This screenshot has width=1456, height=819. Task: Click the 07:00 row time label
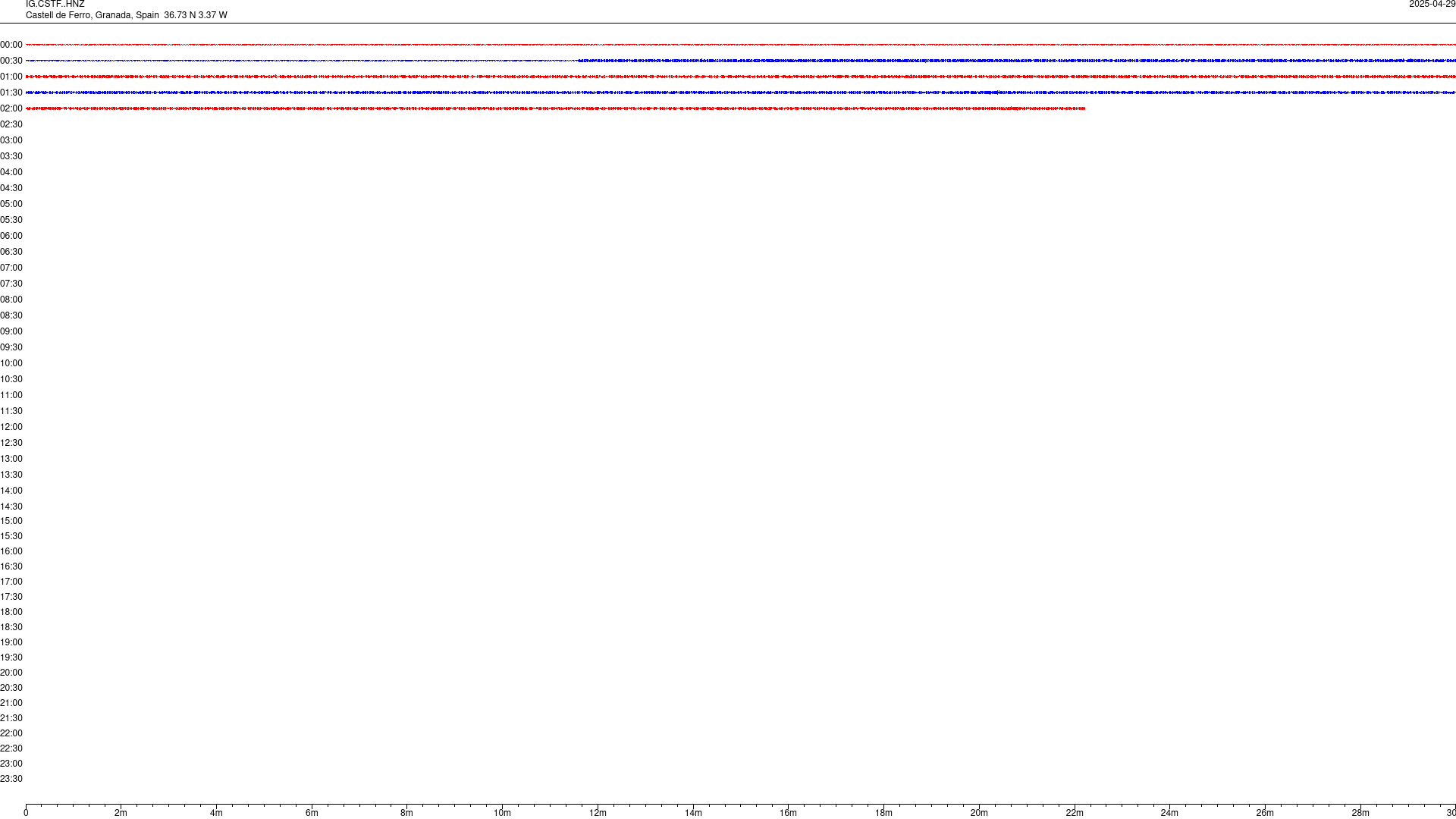11,268
